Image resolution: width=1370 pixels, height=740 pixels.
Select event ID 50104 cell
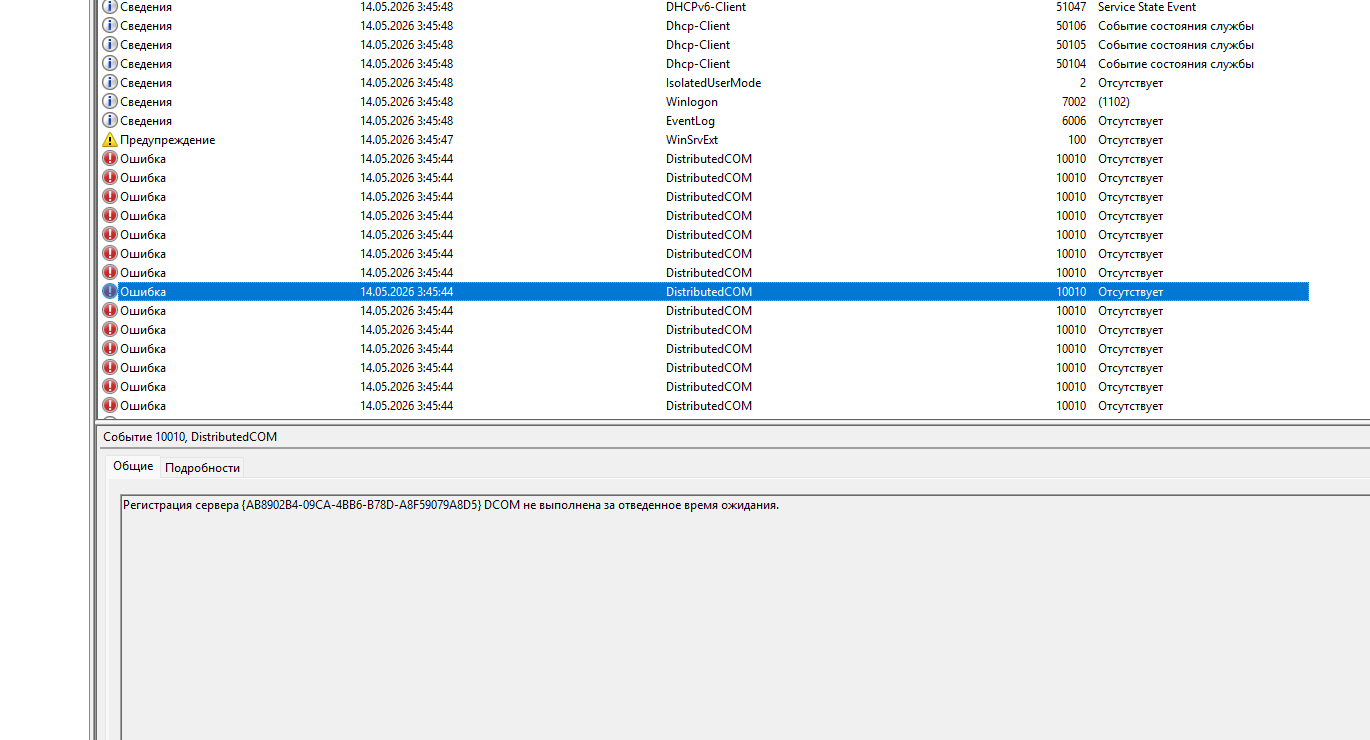click(1071, 64)
